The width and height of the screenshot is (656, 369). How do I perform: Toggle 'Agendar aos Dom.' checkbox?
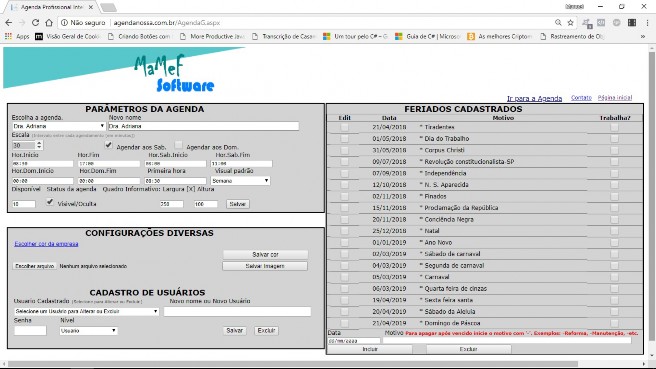click(178, 145)
